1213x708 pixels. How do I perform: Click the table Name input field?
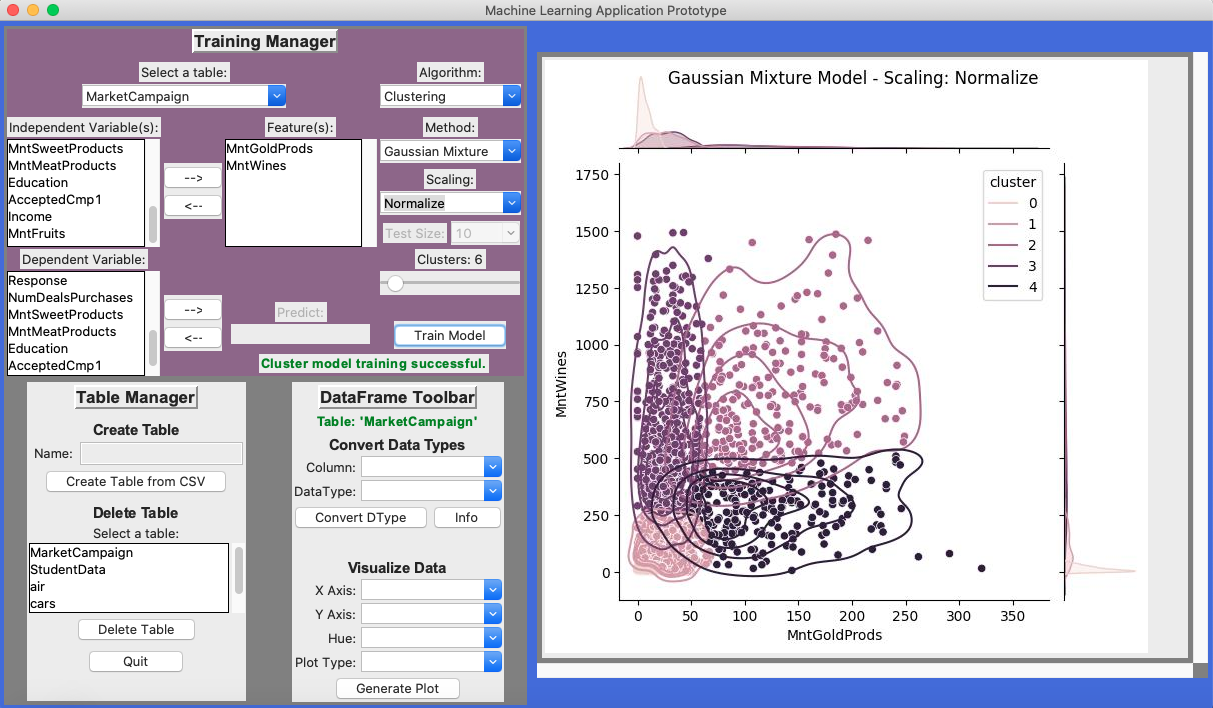point(162,454)
